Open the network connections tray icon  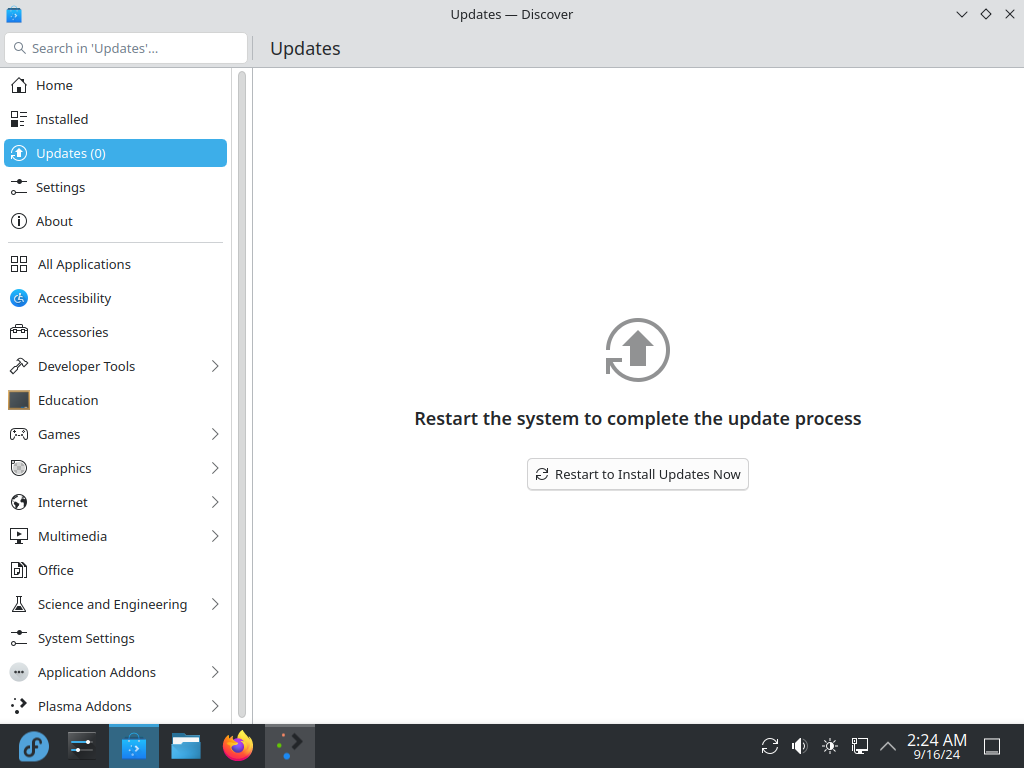(x=859, y=746)
